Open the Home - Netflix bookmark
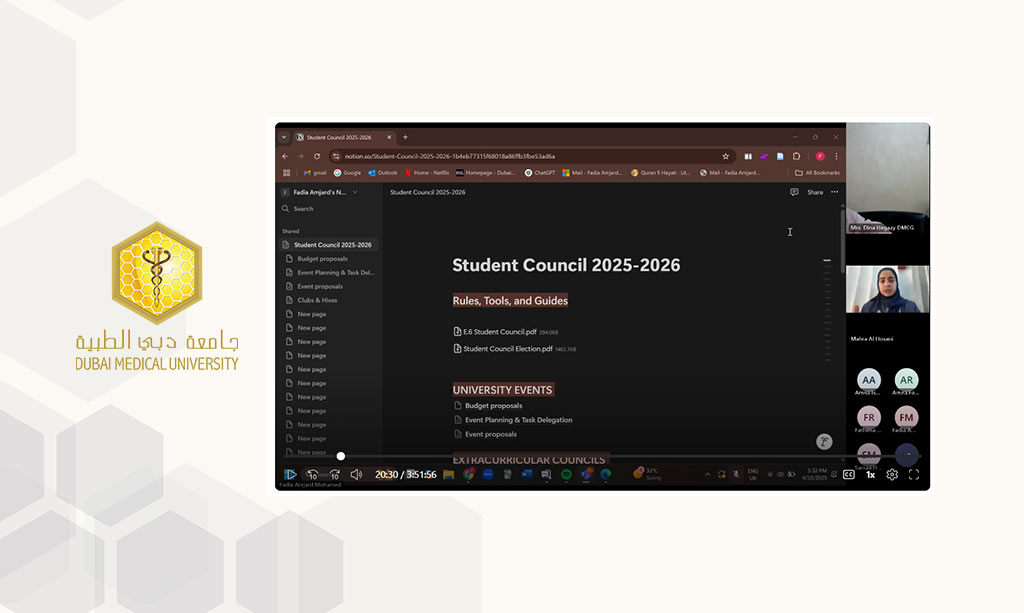The height and width of the screenshot is (613, 1024). (427, 173)
